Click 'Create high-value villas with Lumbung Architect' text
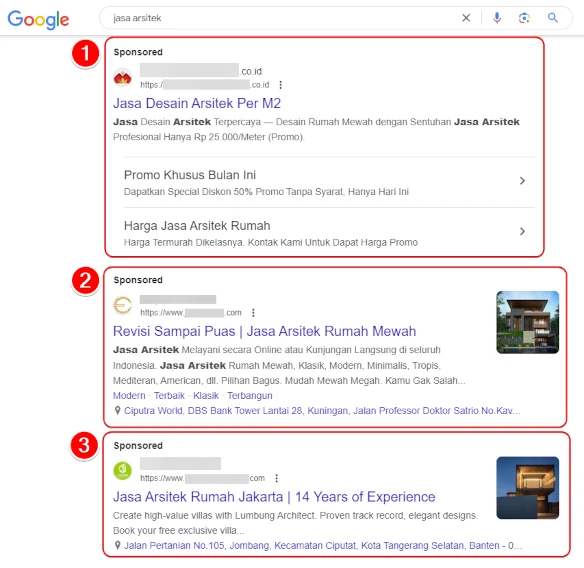Viewport: 584px width, 568px height. tap(295, 515)
